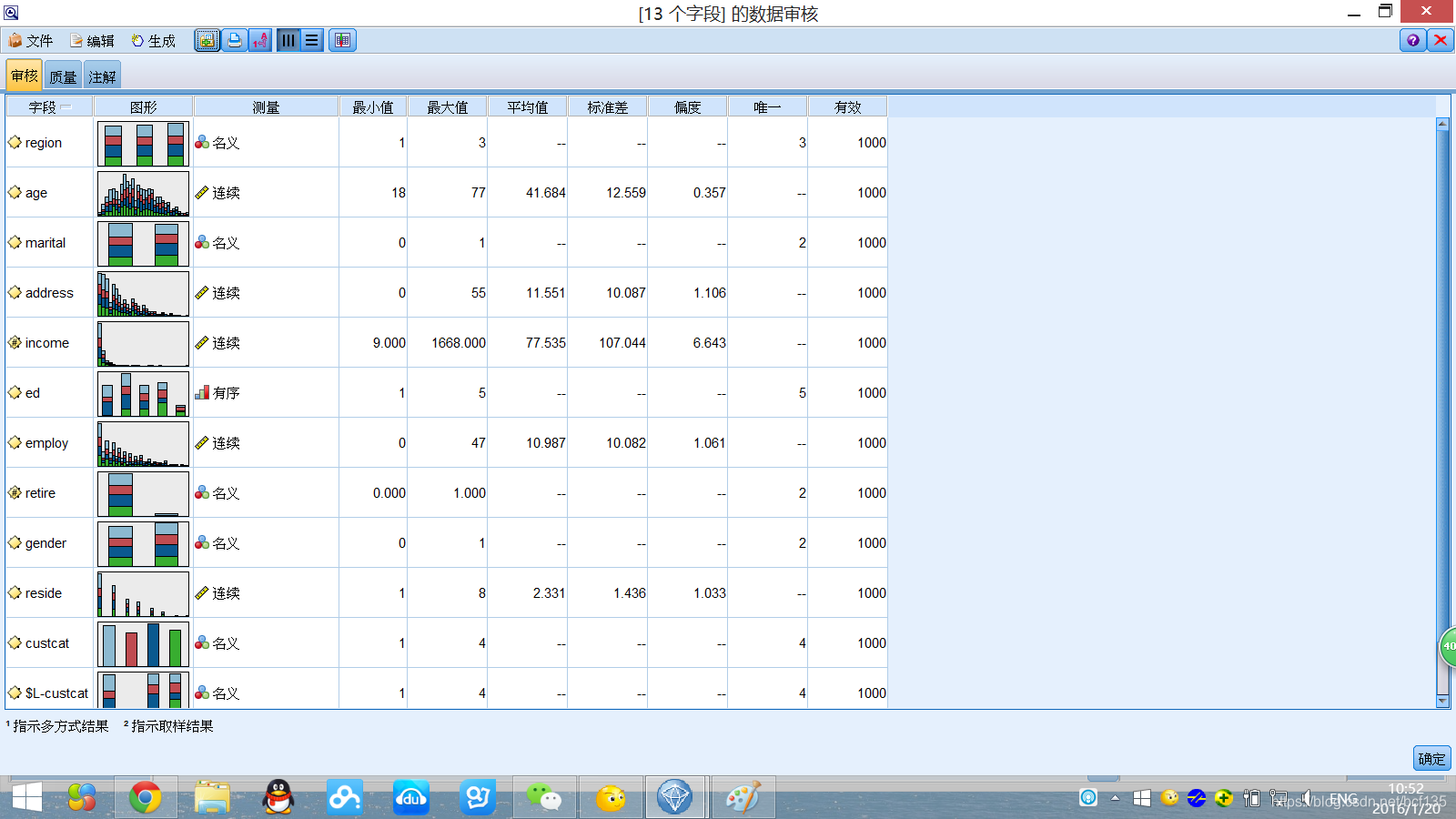This screenshot has height=819, width=1456.
Task: Open the age histogram thumbnail
Action: 144,193
